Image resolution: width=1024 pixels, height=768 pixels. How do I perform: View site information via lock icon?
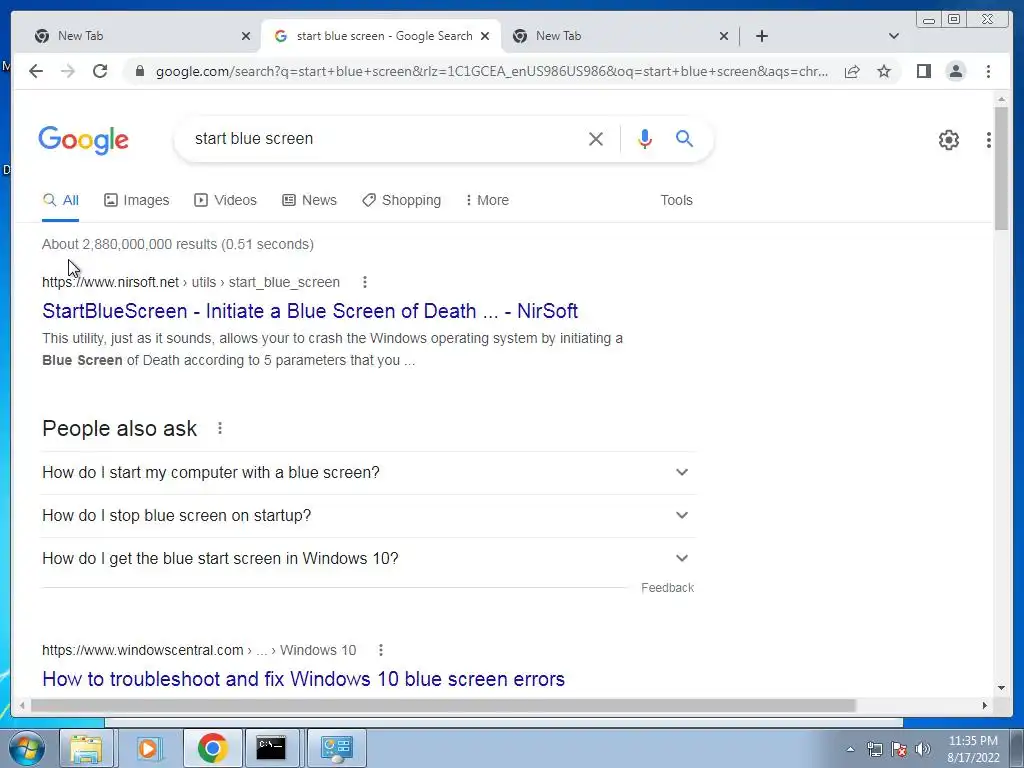coord(139,71)
